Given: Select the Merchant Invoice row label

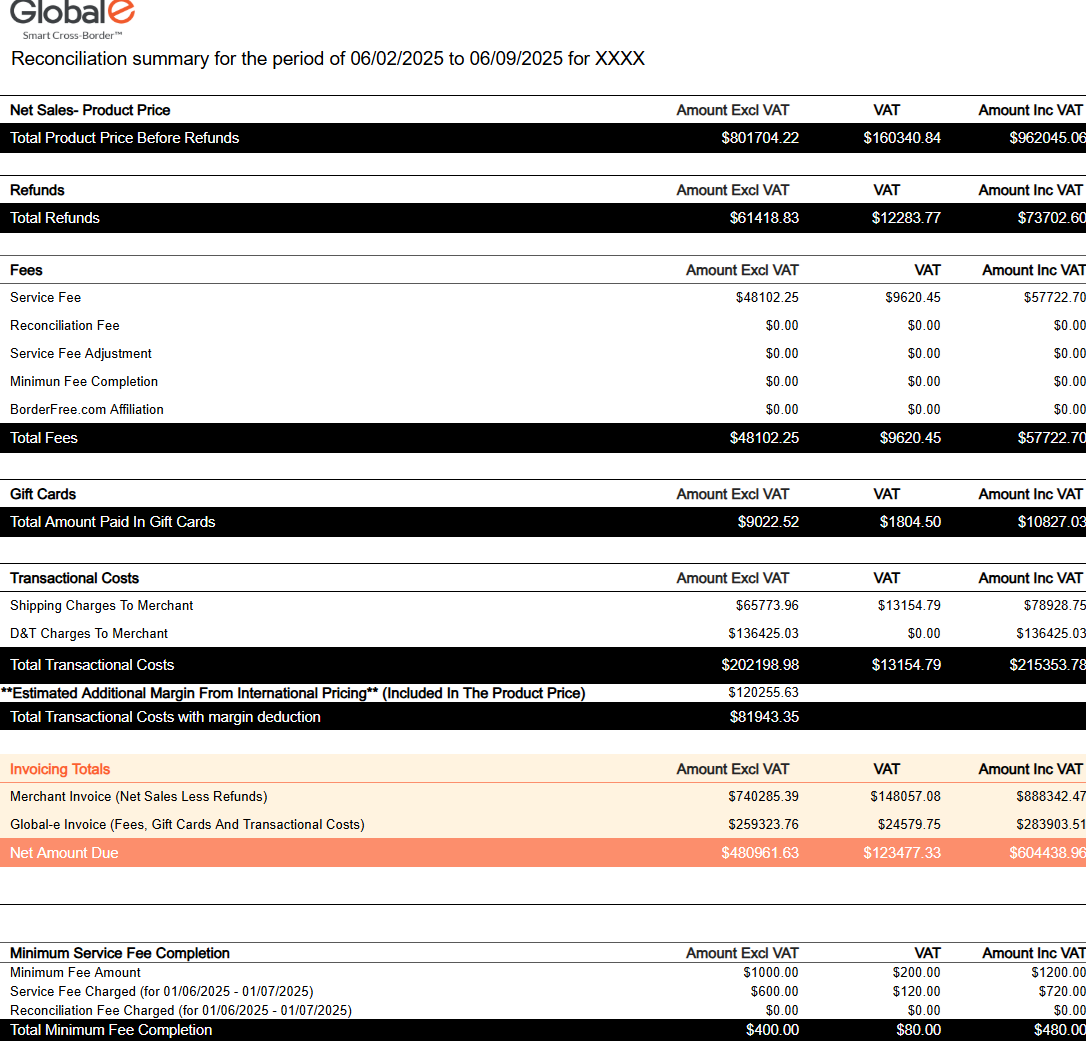Looking at the screenshot, I should click(x=138, y=797).
